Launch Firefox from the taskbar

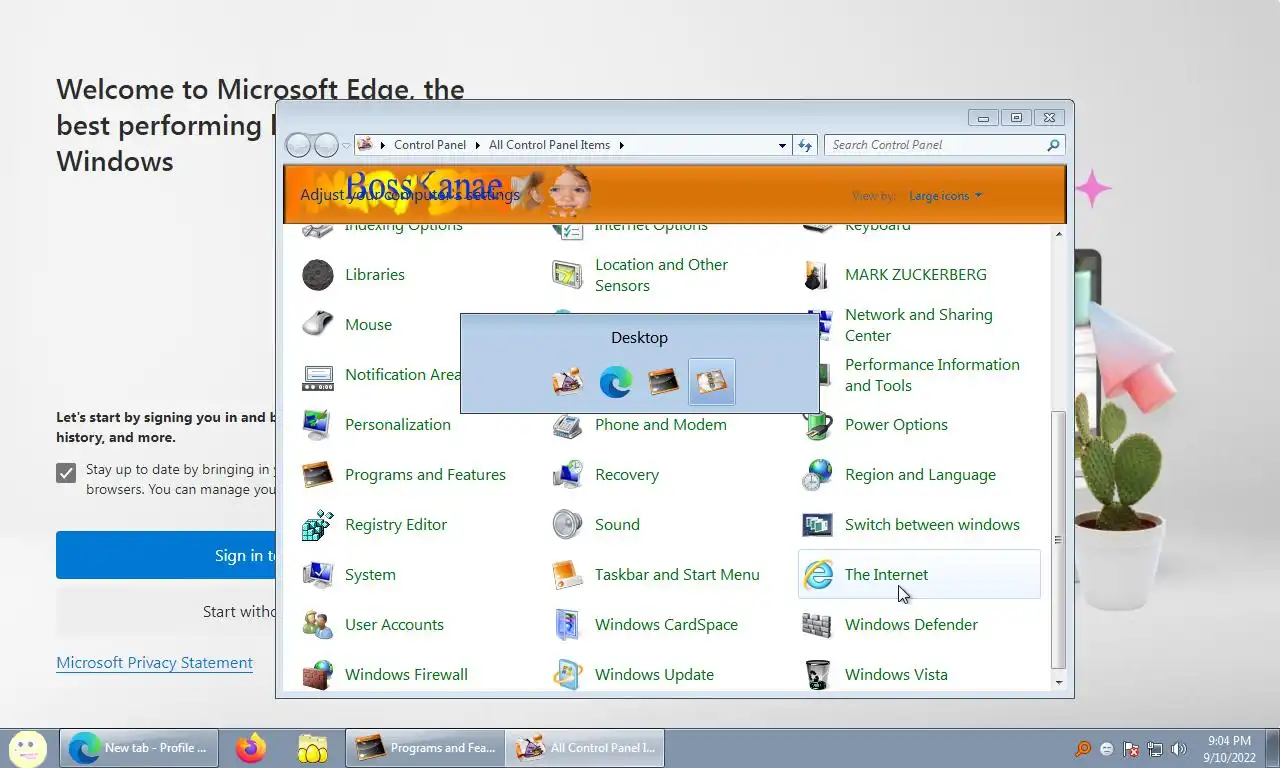(251, 748)
